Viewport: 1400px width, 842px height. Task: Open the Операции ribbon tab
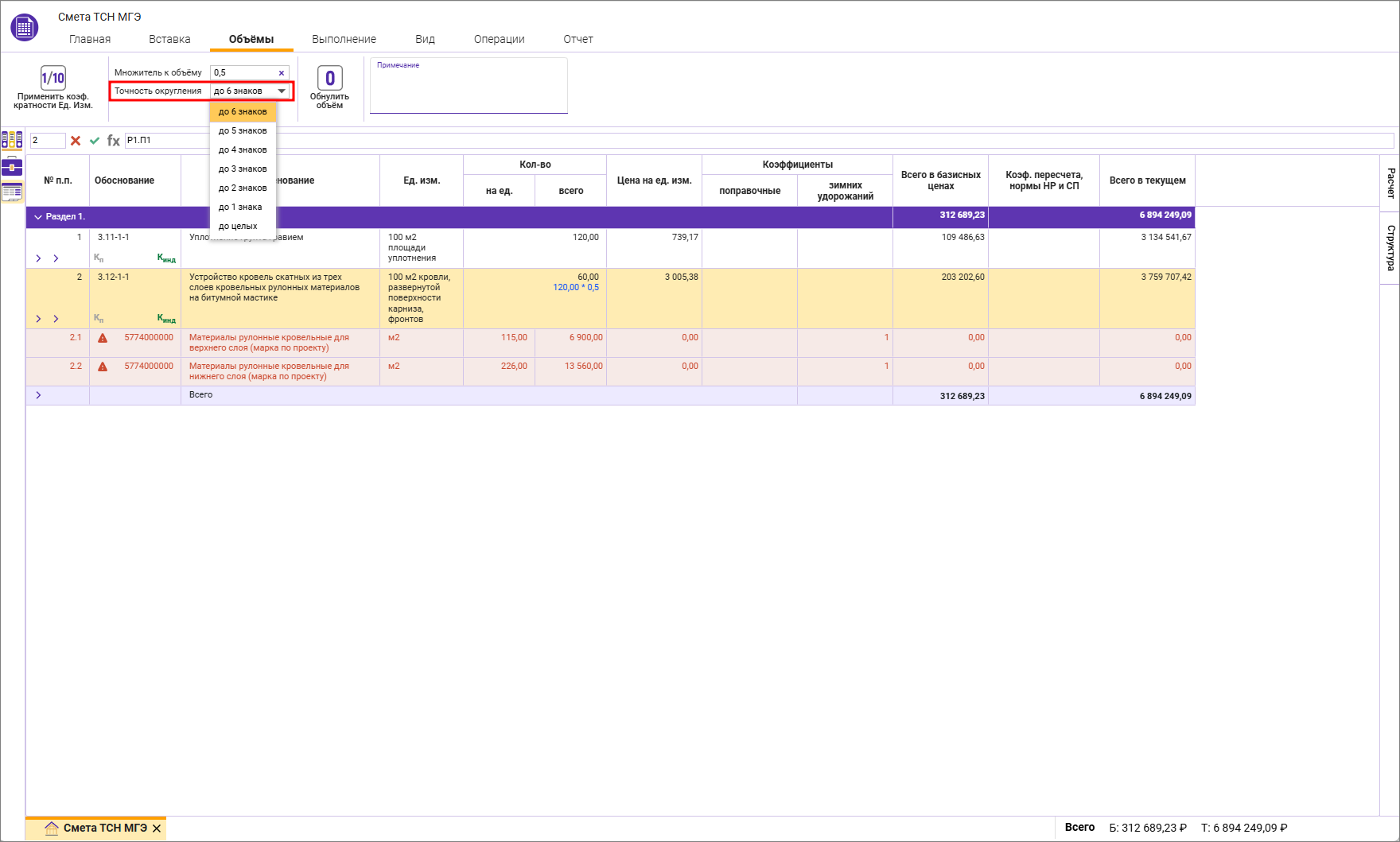click(x=499, y=39)
